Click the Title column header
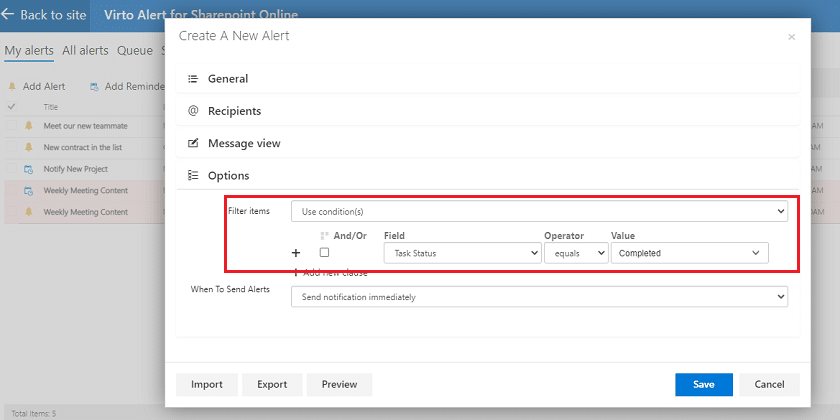 (50, 107)
